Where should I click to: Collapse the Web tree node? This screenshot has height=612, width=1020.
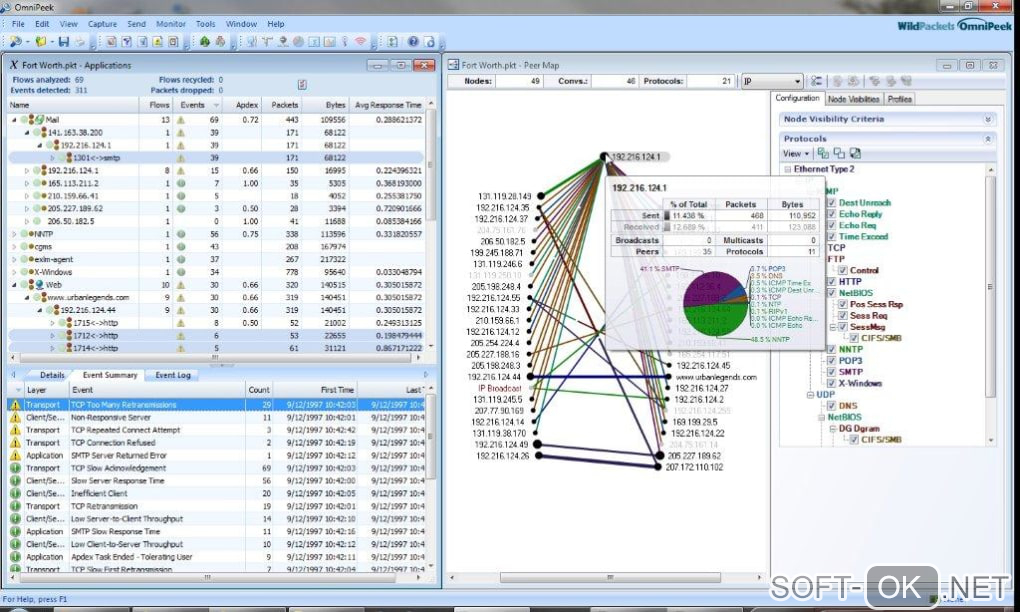[x=14, y=285]
